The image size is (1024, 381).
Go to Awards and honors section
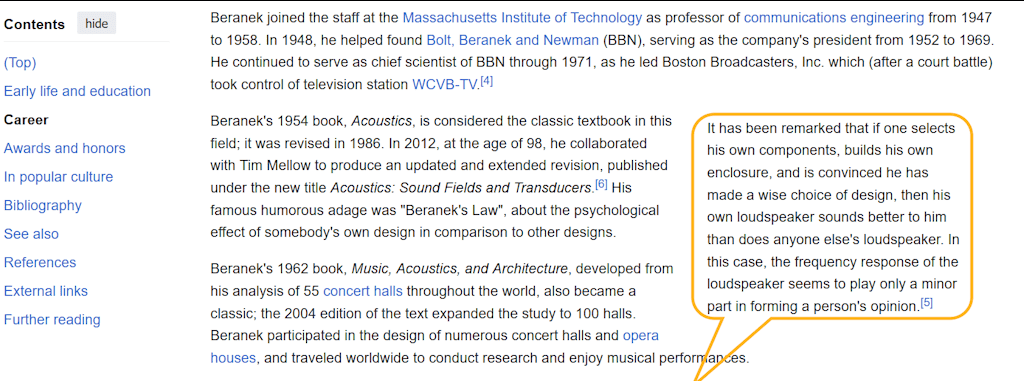[x=65, y=148]
